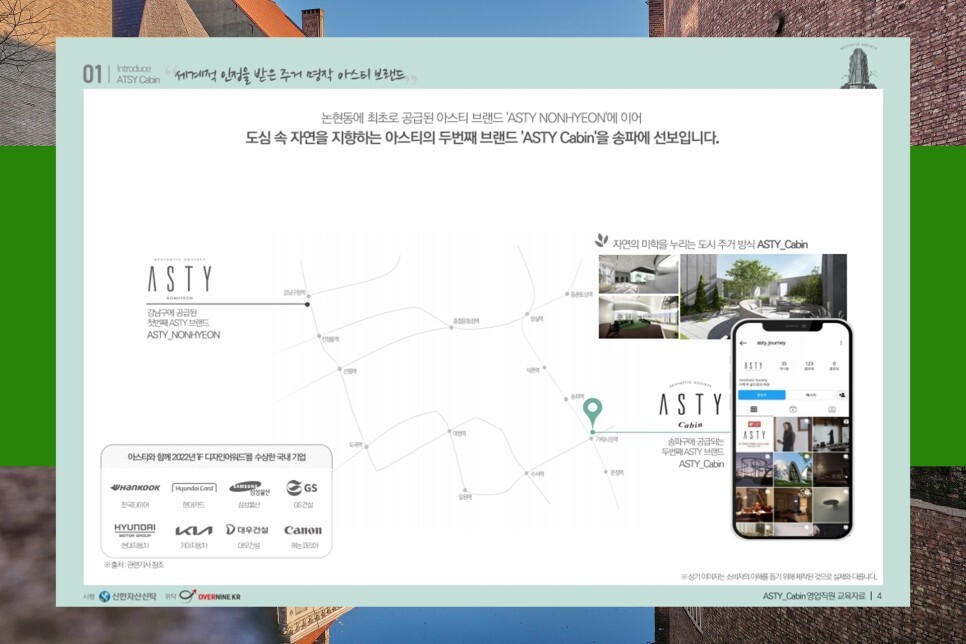Image resolution: width=966 pixels, height=644 pixels.
Task: Click the 35 posts count in the phone
Action: [x=784, y=365]
